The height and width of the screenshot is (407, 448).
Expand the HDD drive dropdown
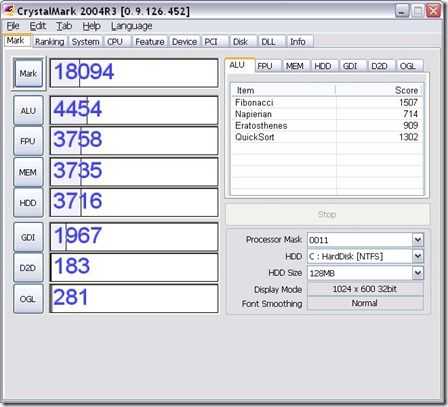coord(418,256)
